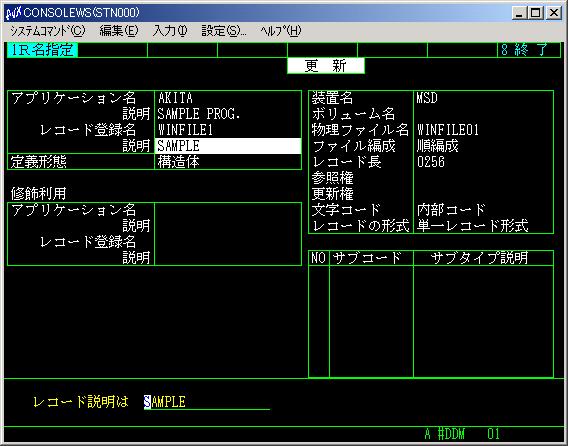Click the empty 修飾利用 application name field
Image resolution: width=568 pixels, height=446 pixels.
pos(228,210)
